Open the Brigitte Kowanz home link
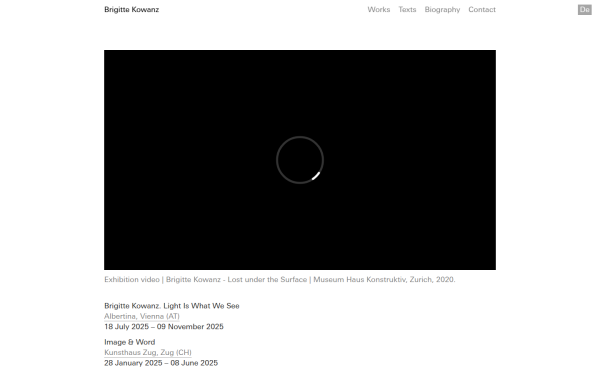Screen dimensions: 600x375 (131, 10)
